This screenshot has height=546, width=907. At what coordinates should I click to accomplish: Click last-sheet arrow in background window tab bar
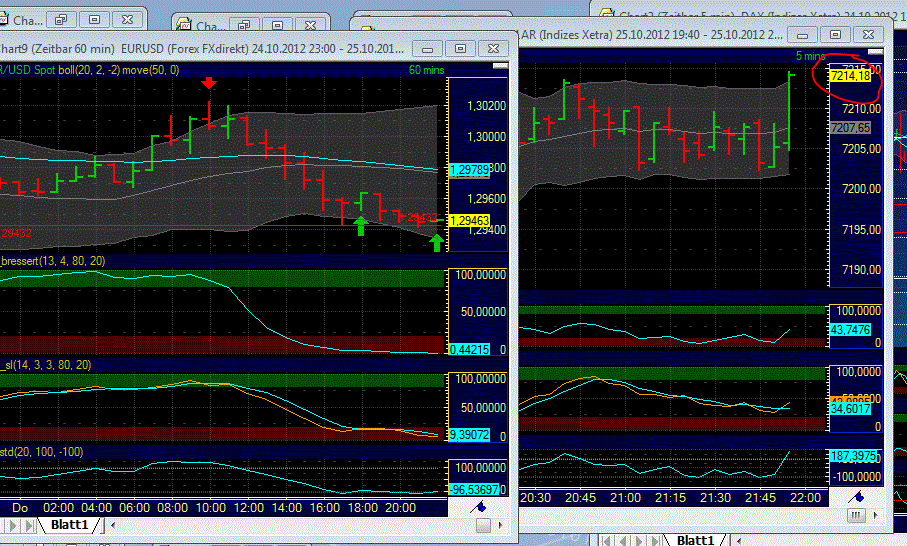tap(655, 540)
